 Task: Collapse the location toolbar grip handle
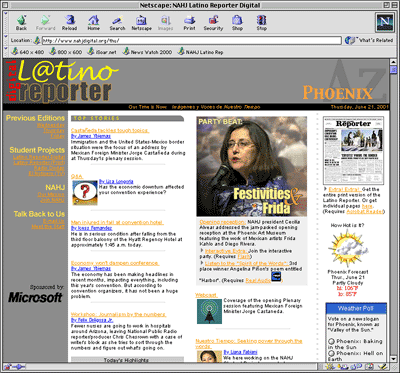6,40
